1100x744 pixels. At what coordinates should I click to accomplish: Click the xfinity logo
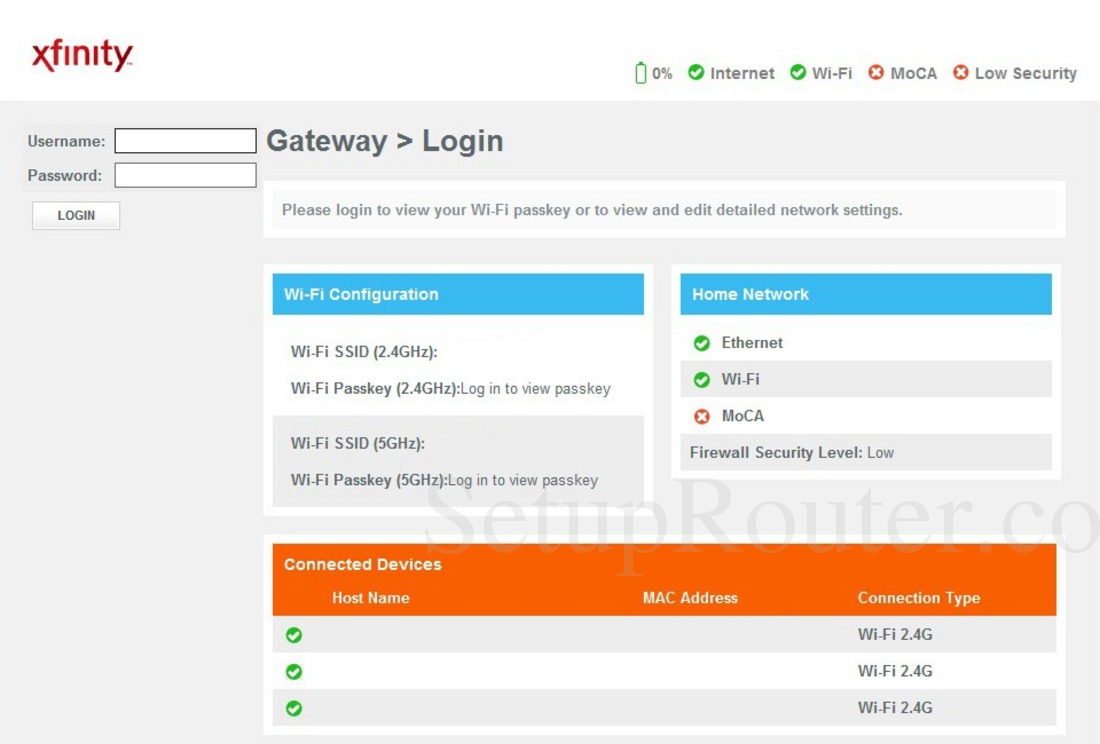point(83,55)
